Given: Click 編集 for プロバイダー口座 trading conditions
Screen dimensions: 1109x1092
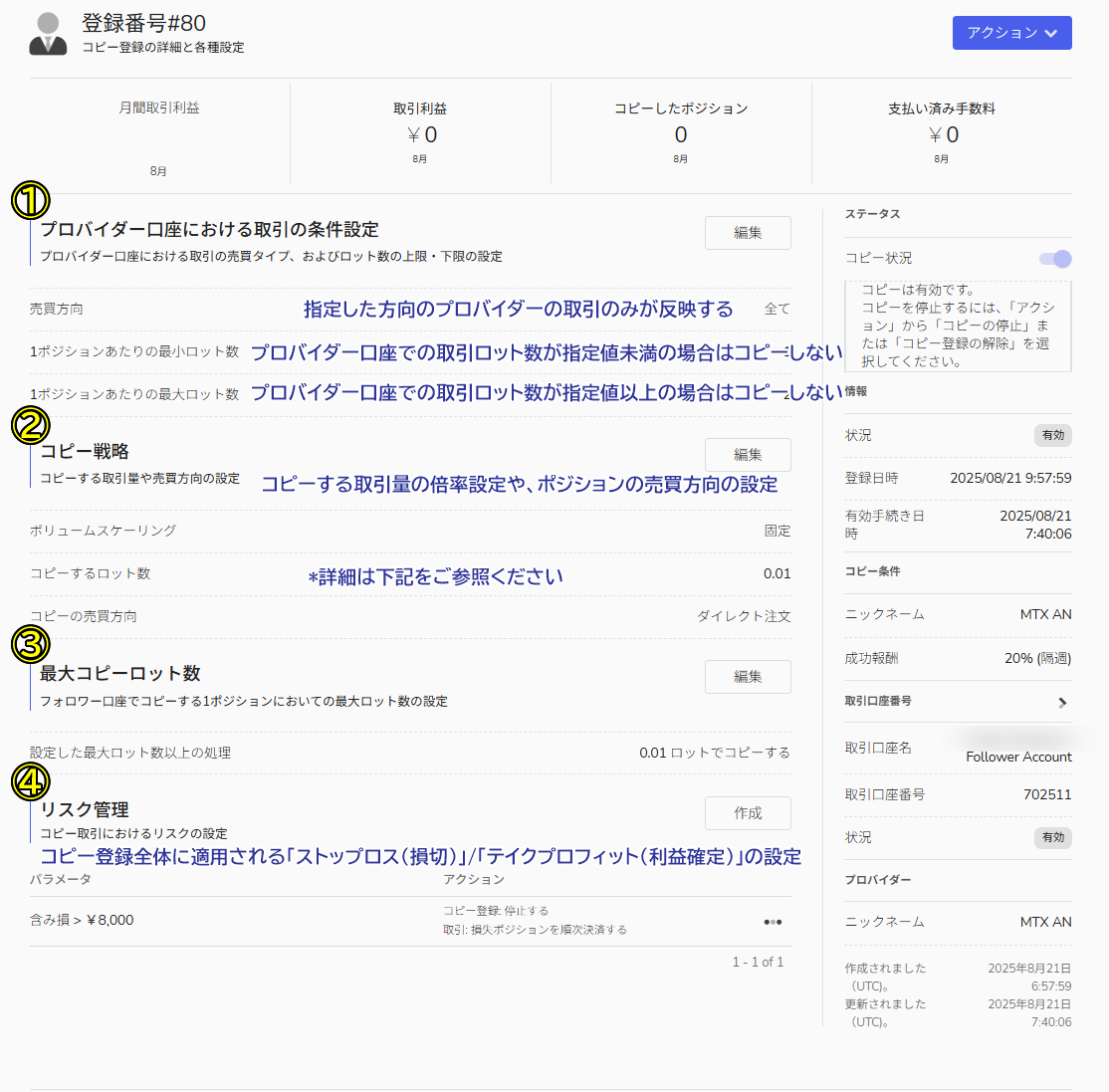Looking at the screenshot, I should pos(748,233).
